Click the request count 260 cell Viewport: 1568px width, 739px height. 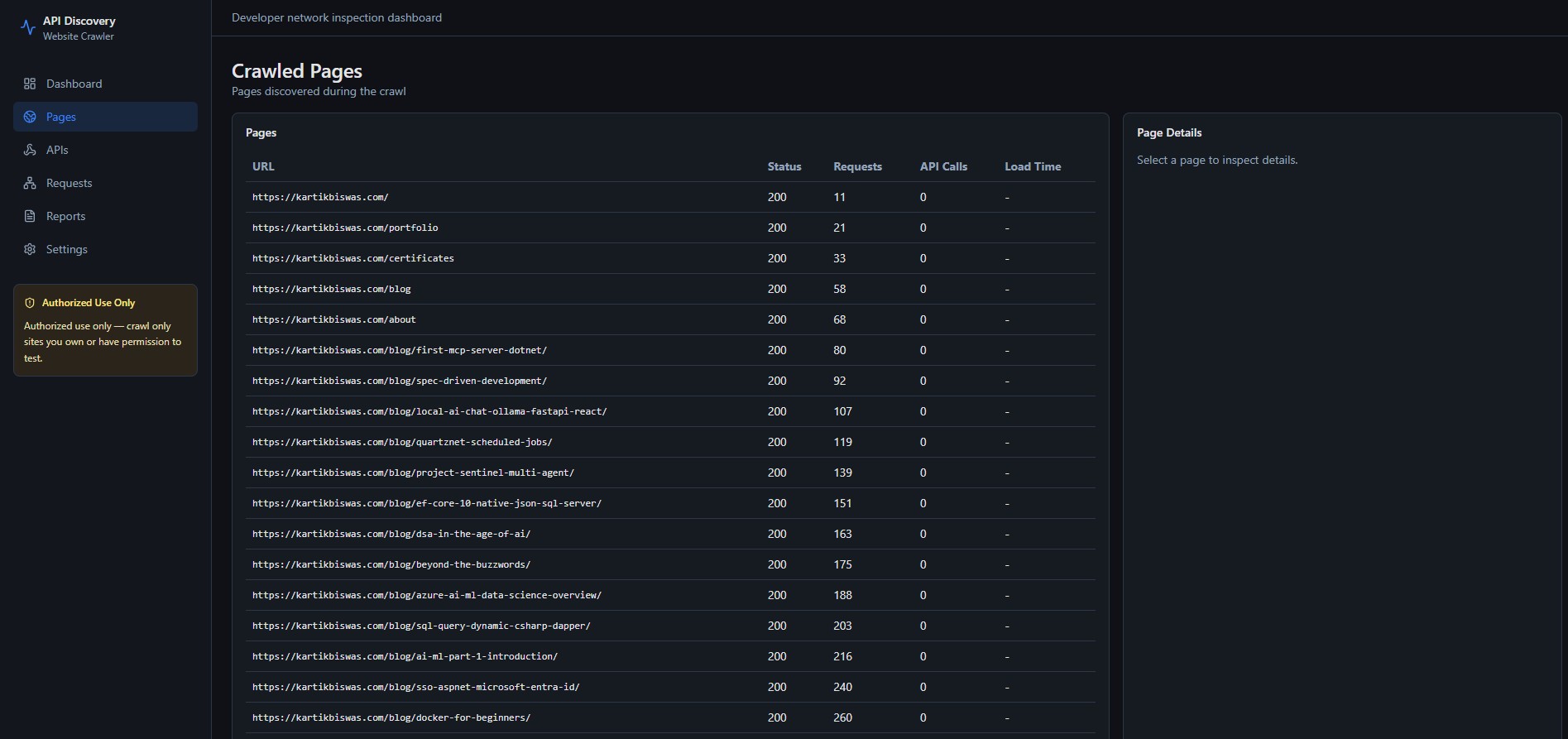coord(842,717)
